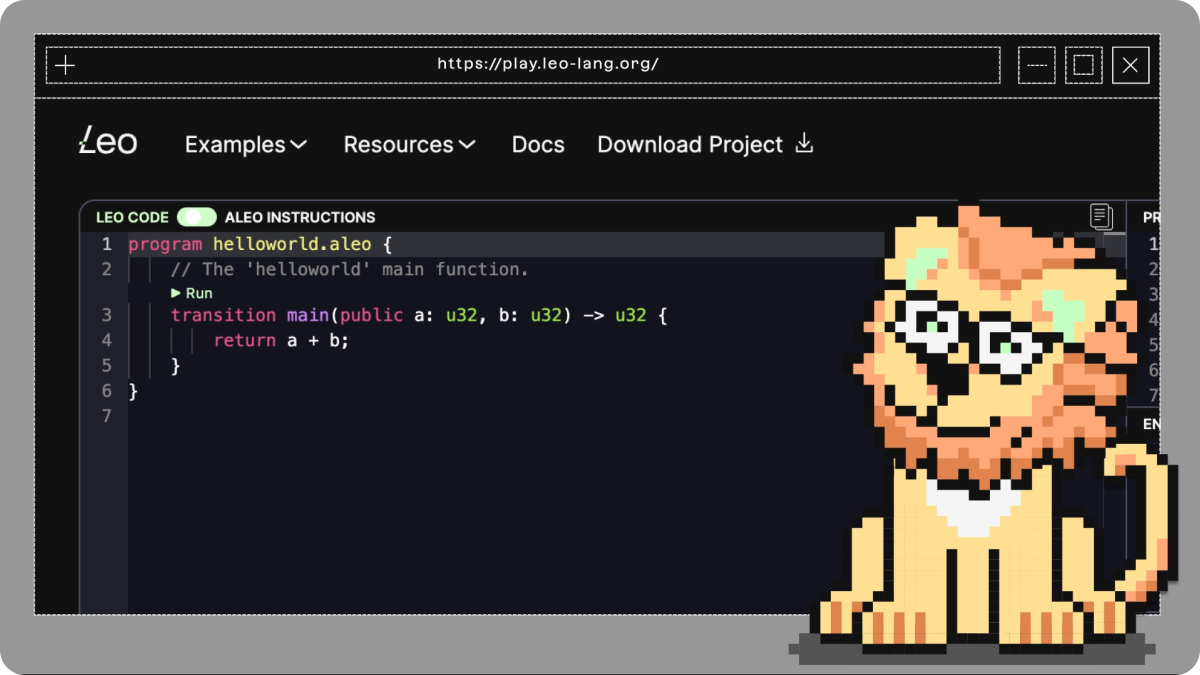This screenshot has width=1200, height=675.
Task: Click the Leo logo
Action: click(108, 142)
